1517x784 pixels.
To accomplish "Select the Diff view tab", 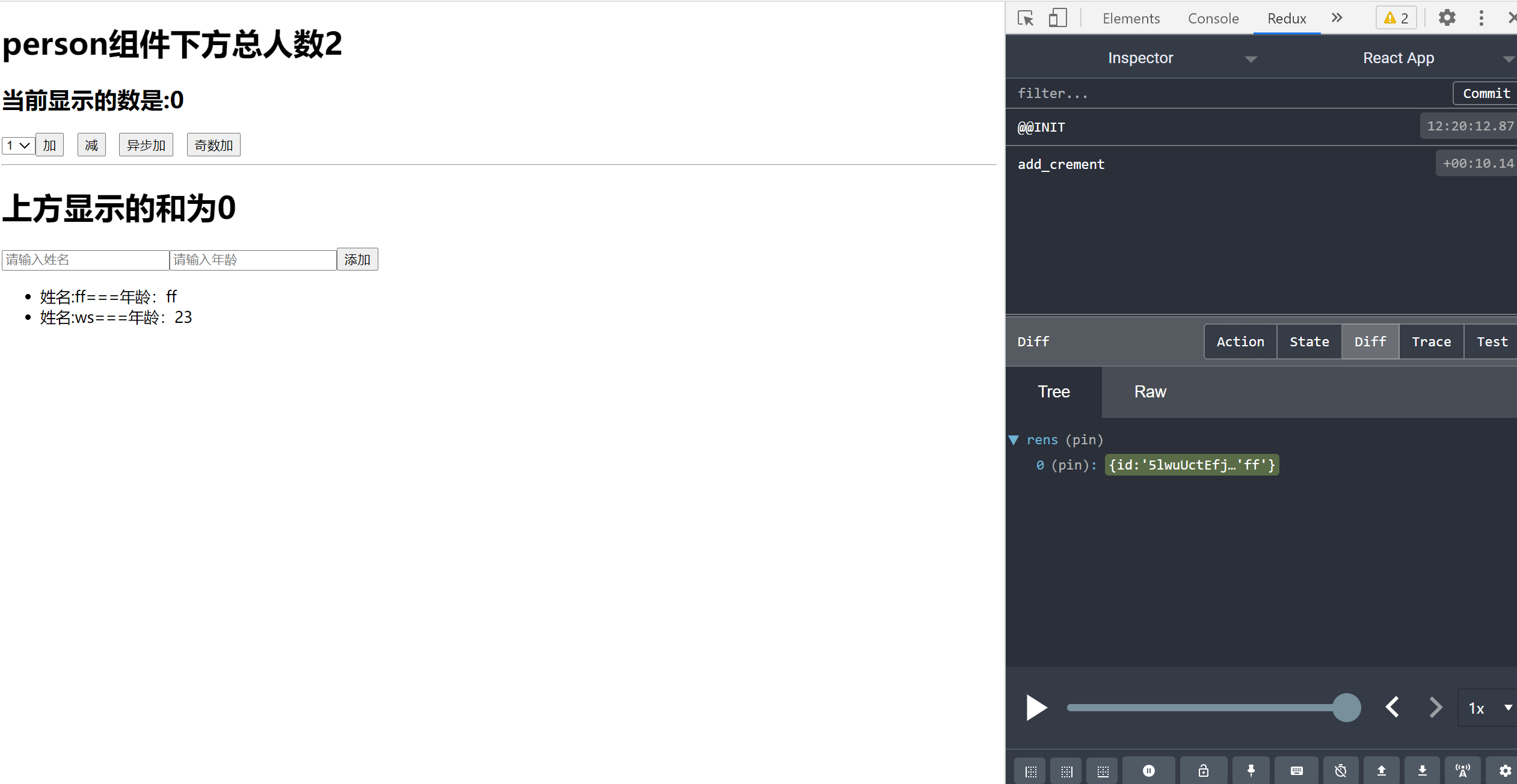I will [1370, 341].
